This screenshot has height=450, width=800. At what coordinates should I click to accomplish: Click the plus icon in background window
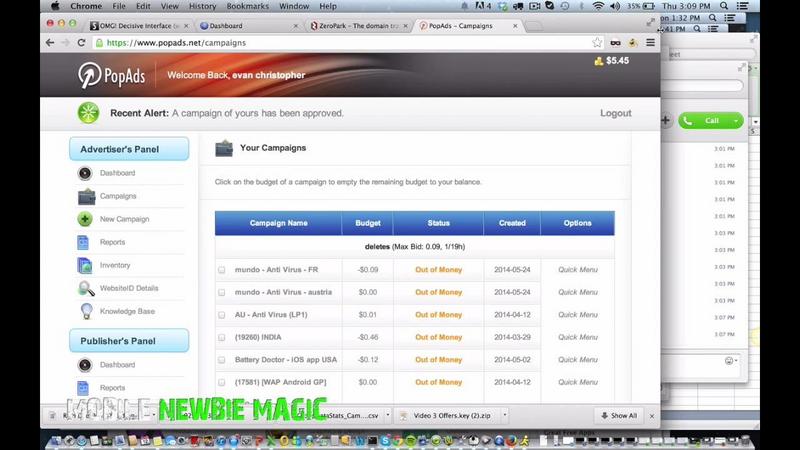665,120
